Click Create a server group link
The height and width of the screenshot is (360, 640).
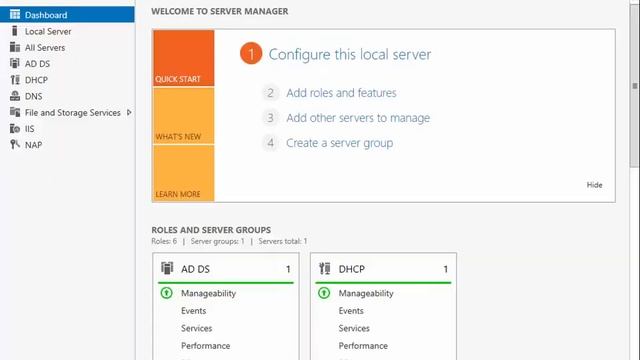(340, 143)
